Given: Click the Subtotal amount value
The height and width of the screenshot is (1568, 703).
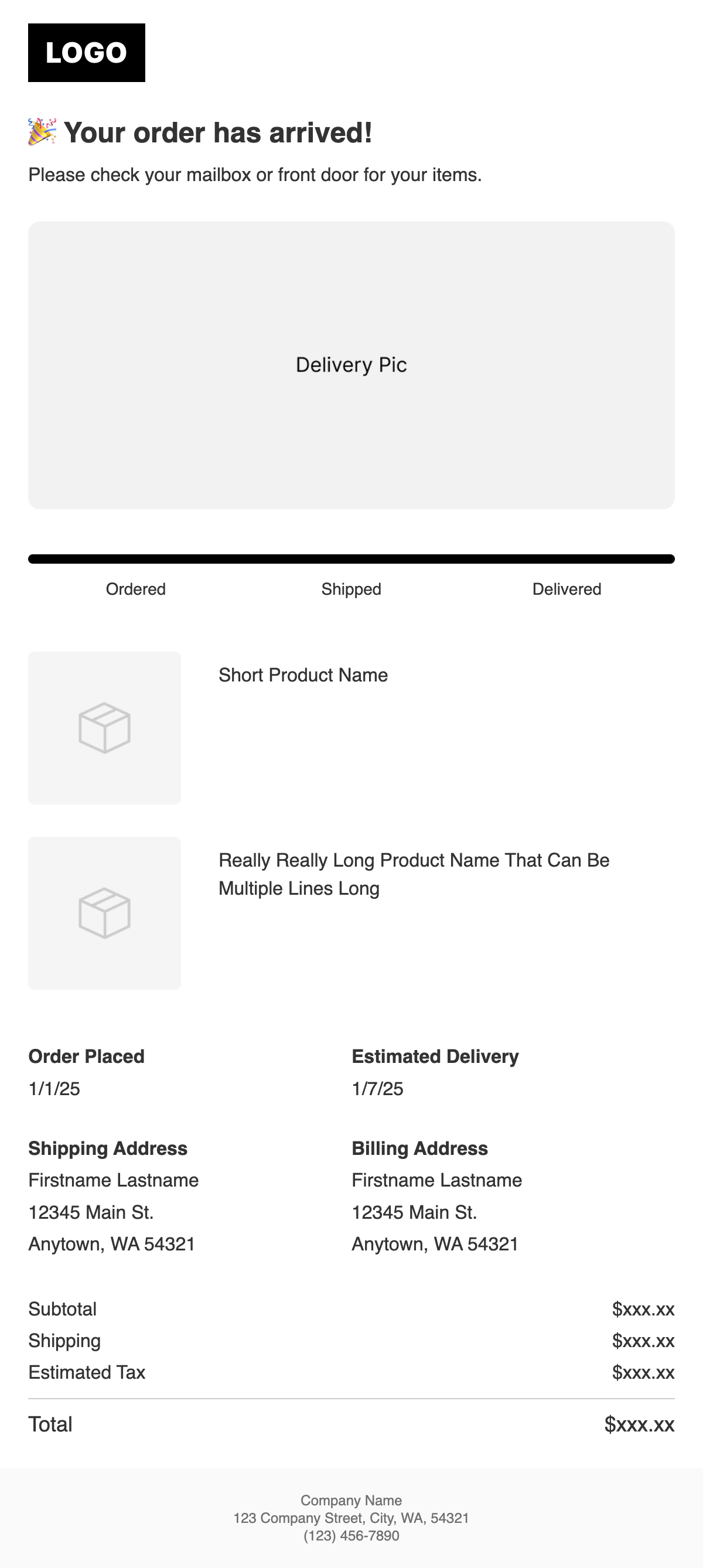Looking at the screenshot, I should click(x=643, y=1308).
